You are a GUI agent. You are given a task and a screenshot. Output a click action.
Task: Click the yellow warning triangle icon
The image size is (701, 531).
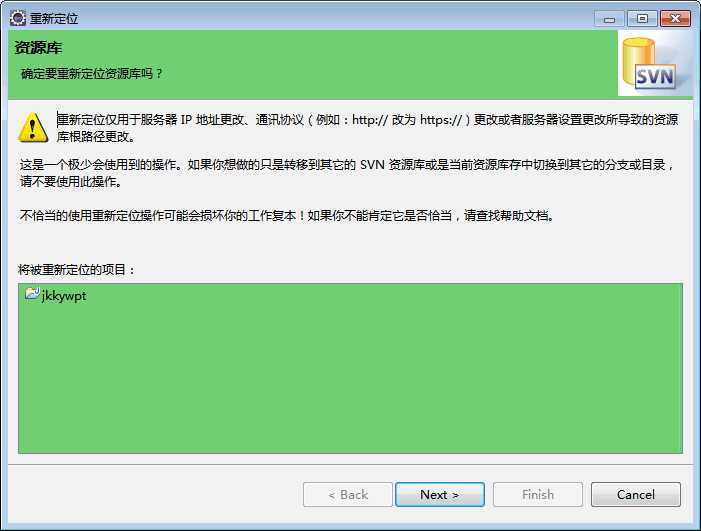[33, 128]
